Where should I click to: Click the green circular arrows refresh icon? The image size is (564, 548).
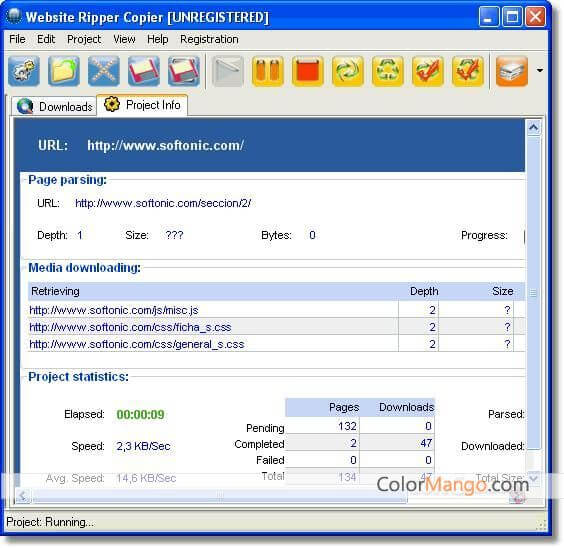(x=348, y=71)
